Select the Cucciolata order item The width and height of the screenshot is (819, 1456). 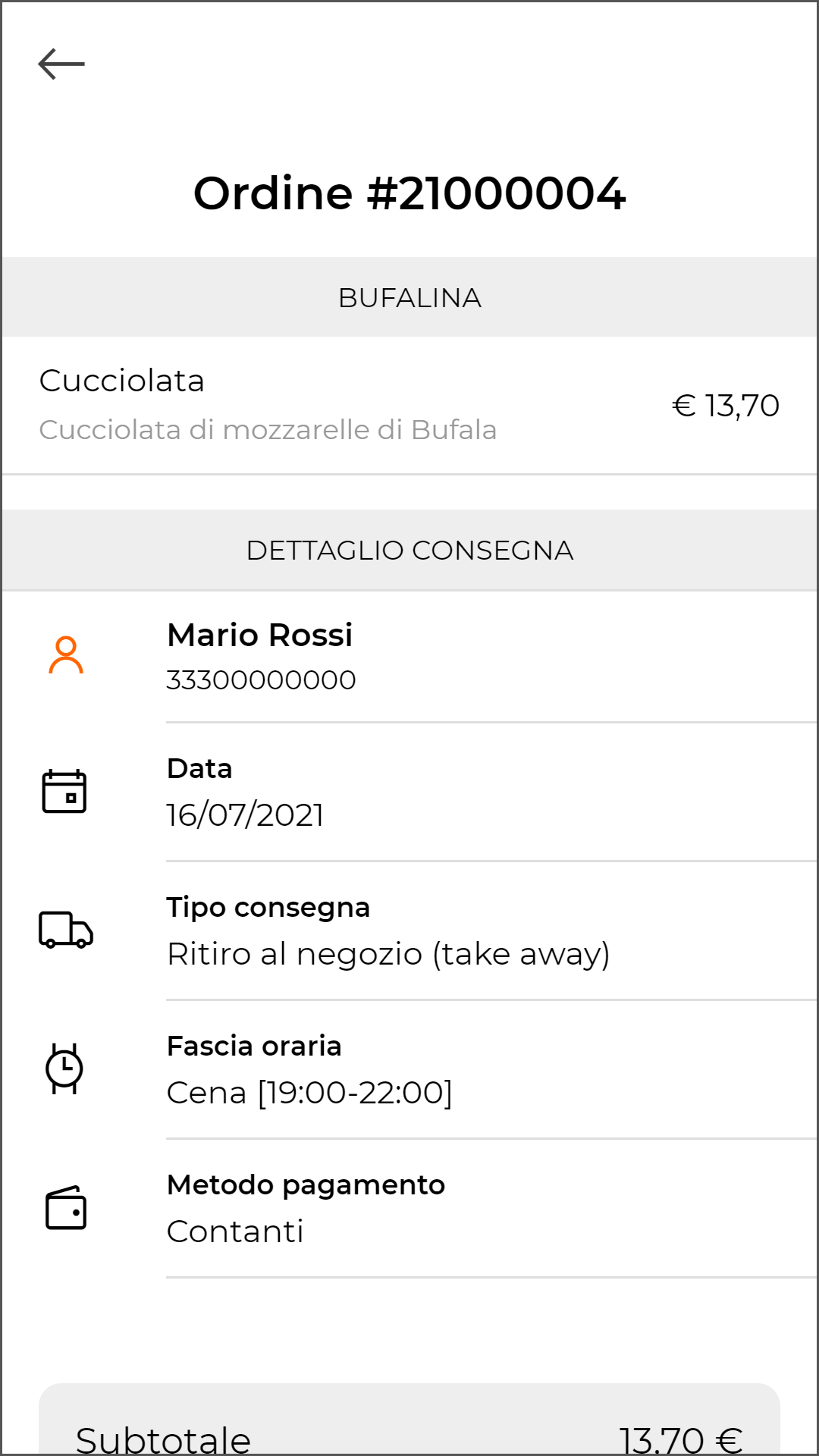pos(122,381)
